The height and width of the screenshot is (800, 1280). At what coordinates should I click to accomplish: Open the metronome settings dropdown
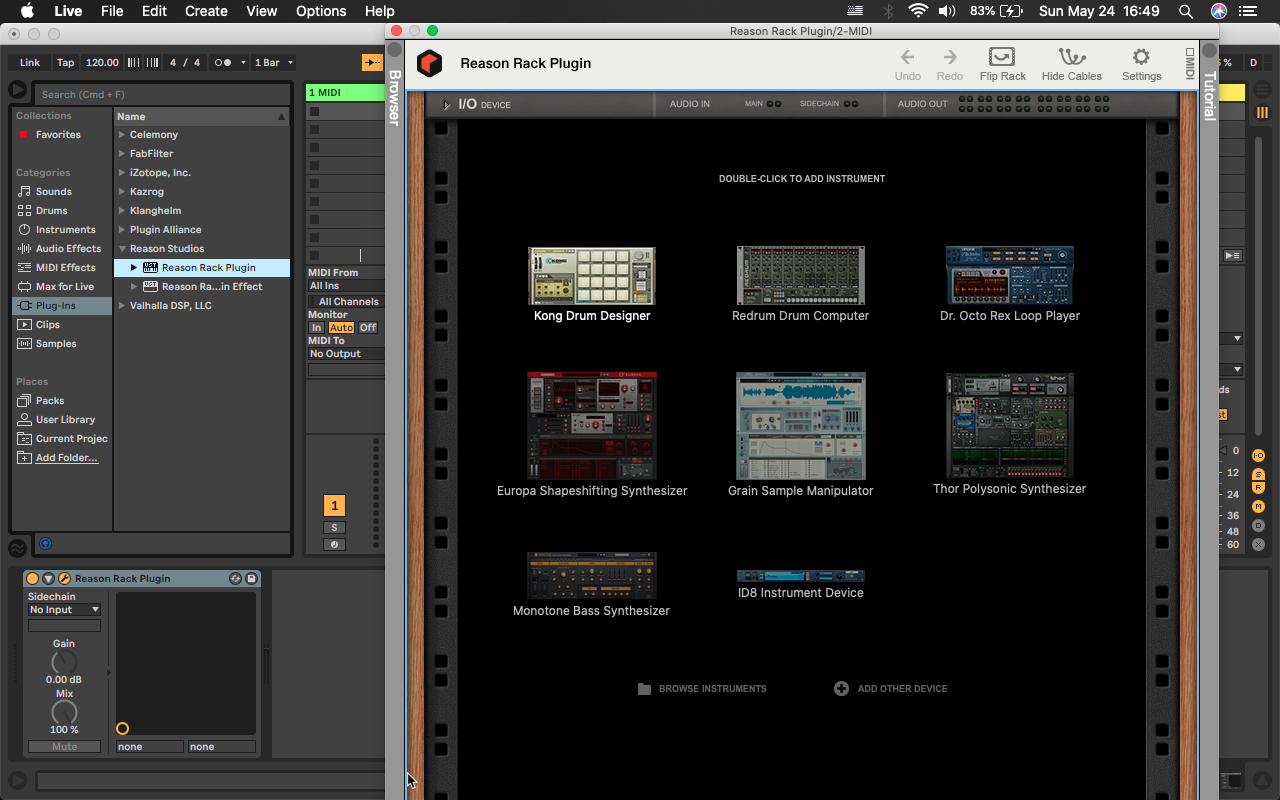[243, 62]
